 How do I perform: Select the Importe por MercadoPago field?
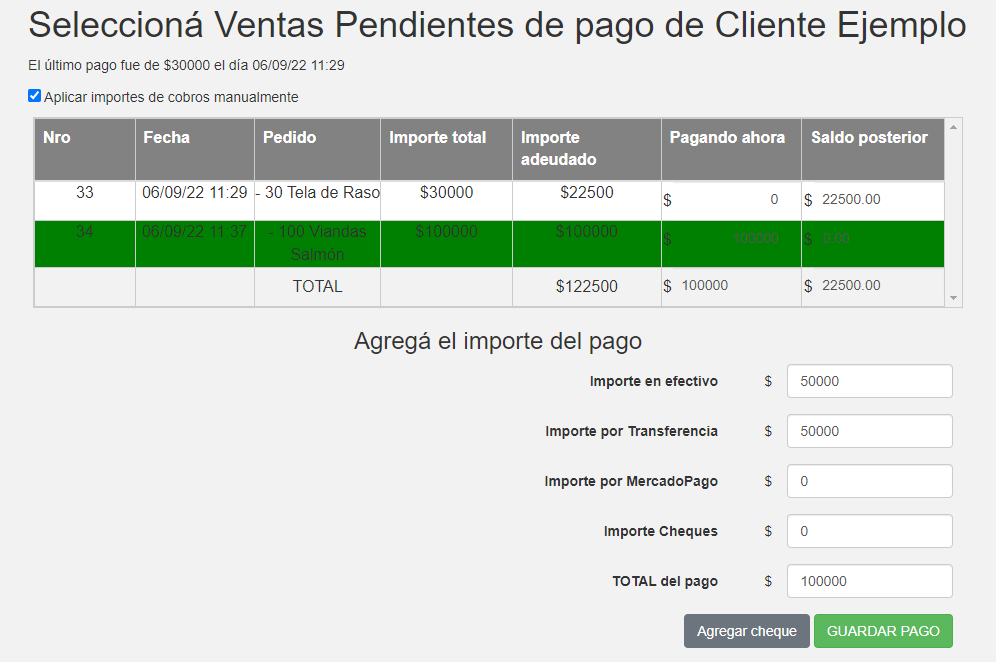868,481
